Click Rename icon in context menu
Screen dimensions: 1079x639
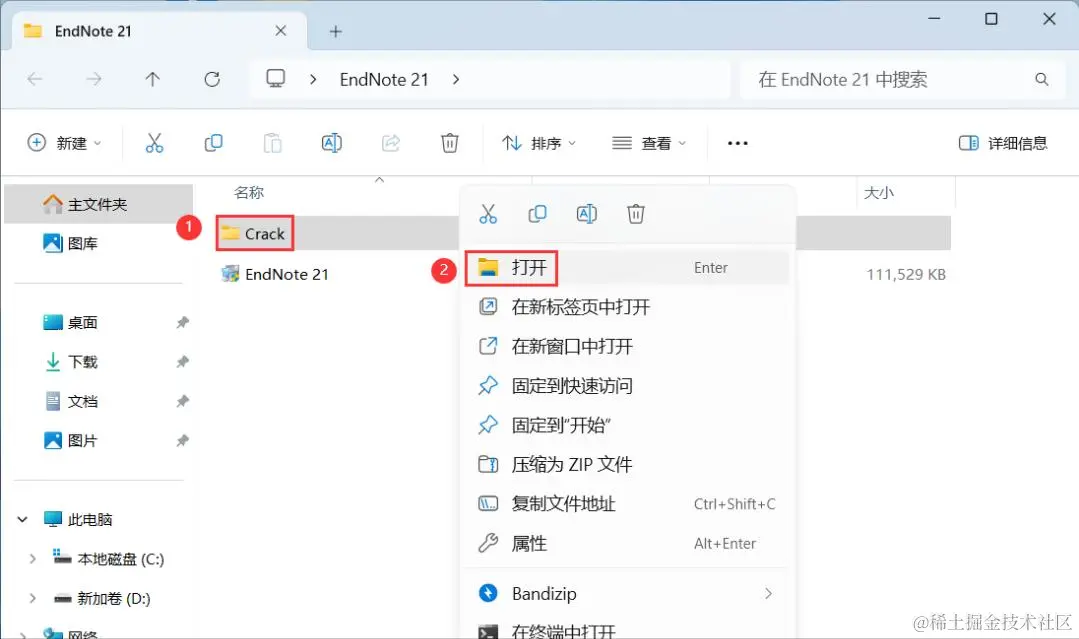586,214
